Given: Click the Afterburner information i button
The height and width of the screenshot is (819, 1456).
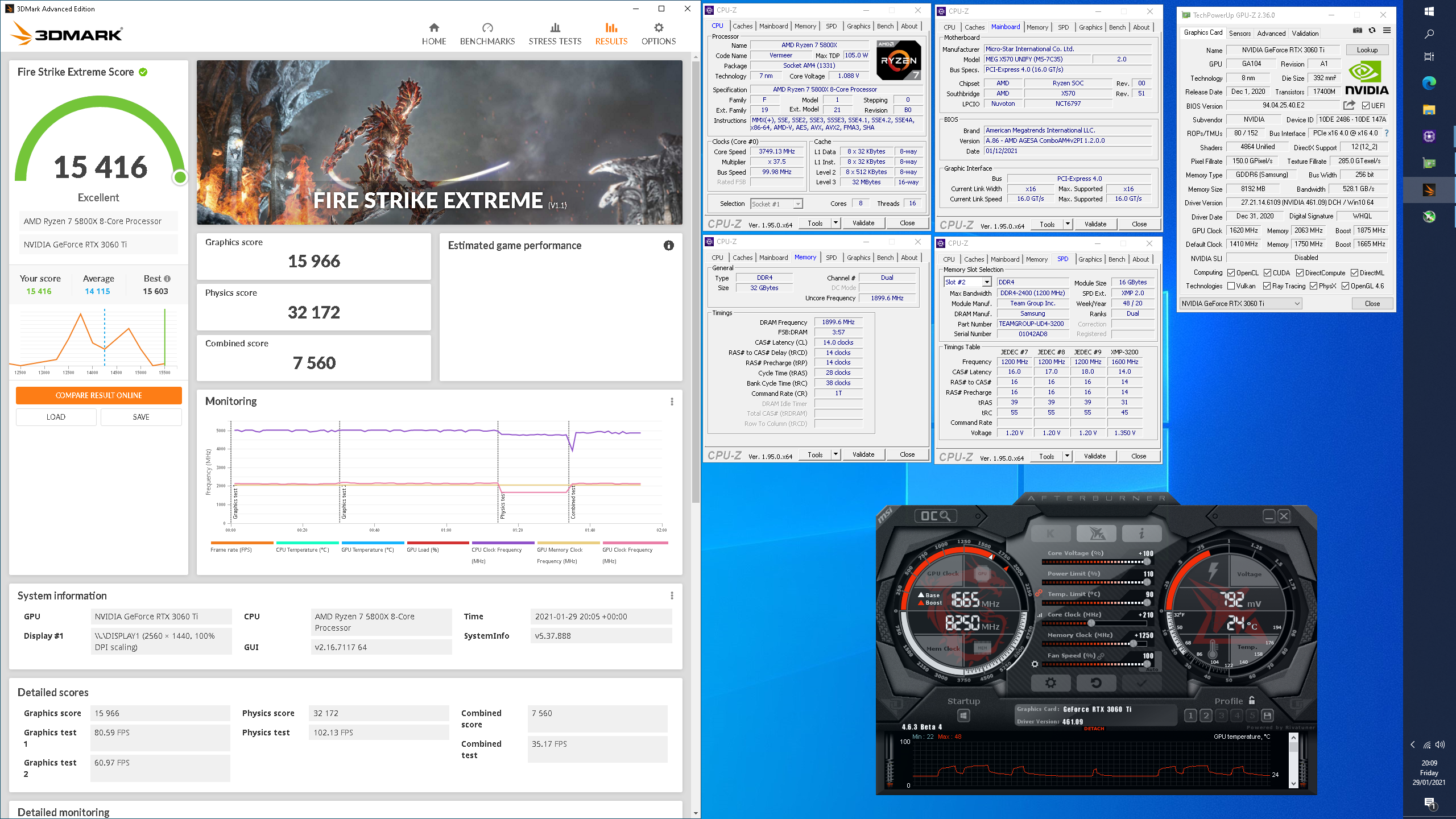Looking at the screenshot, I should tap(1141, 533).
